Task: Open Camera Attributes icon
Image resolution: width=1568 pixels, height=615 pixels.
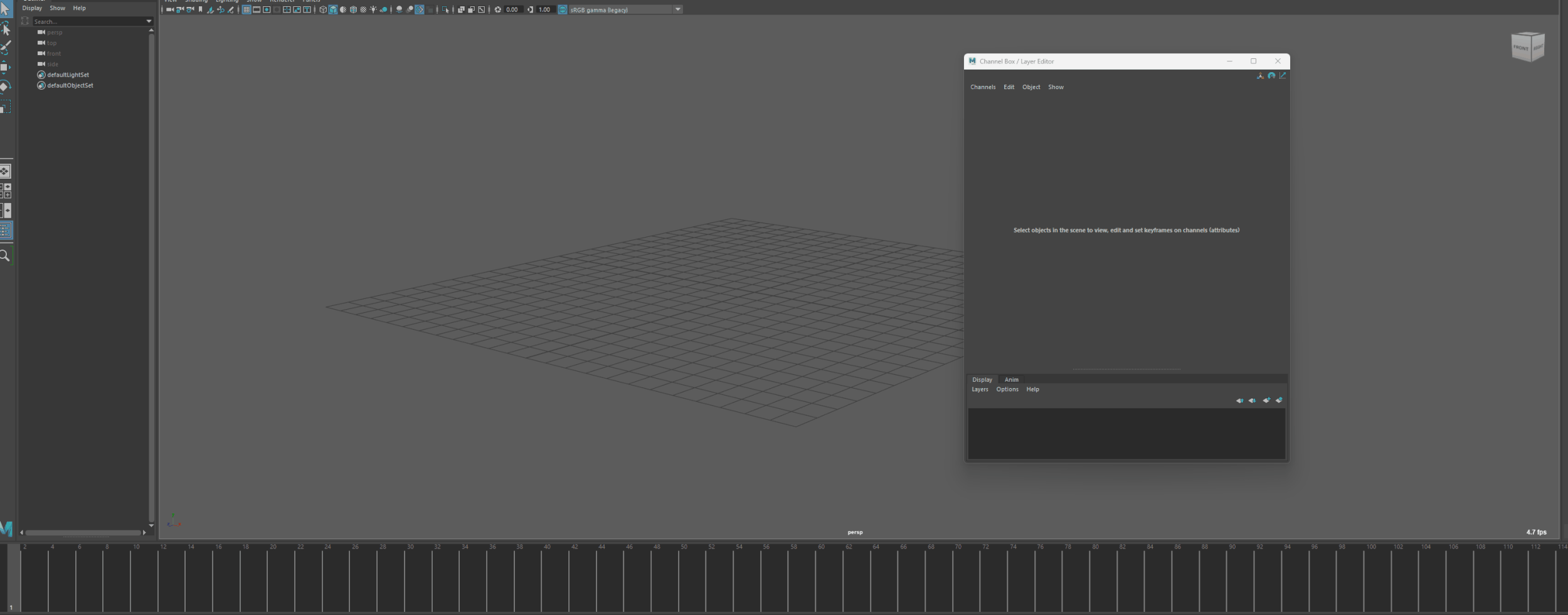Action: [190, 9]
